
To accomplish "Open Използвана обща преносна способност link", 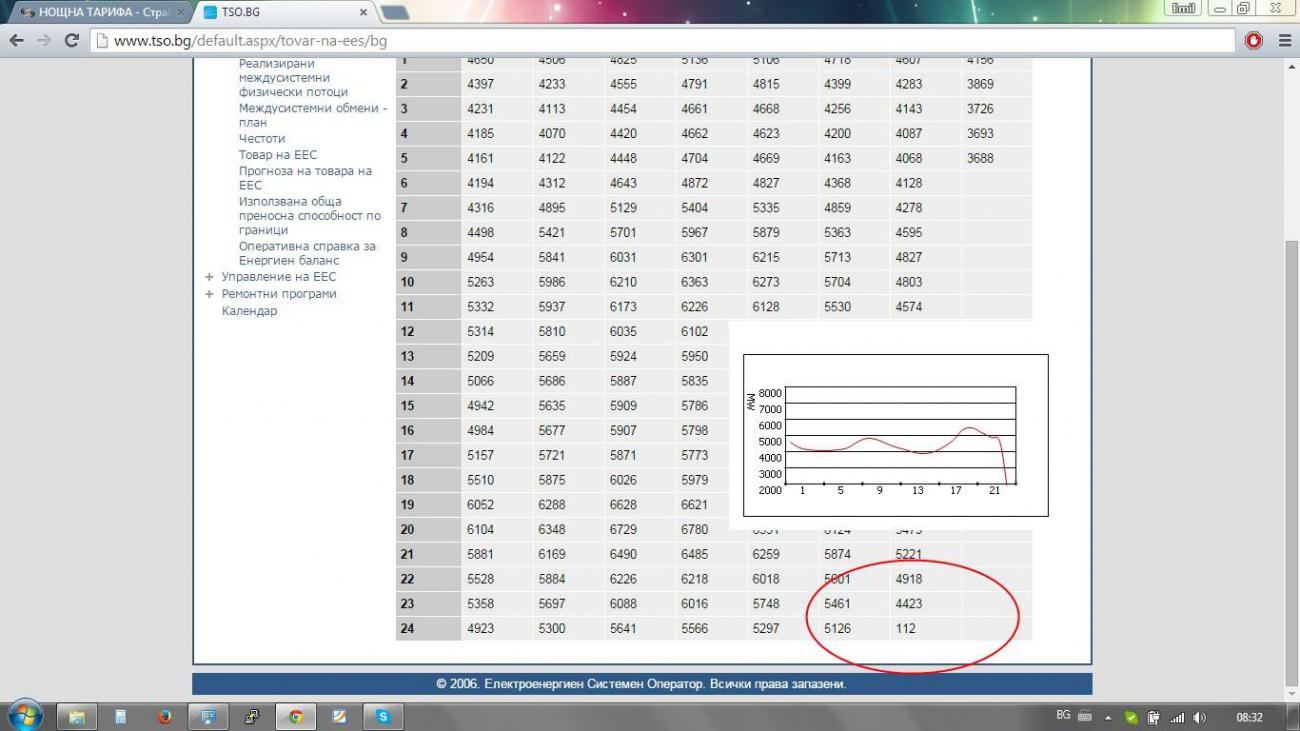I will click(310, 216).
